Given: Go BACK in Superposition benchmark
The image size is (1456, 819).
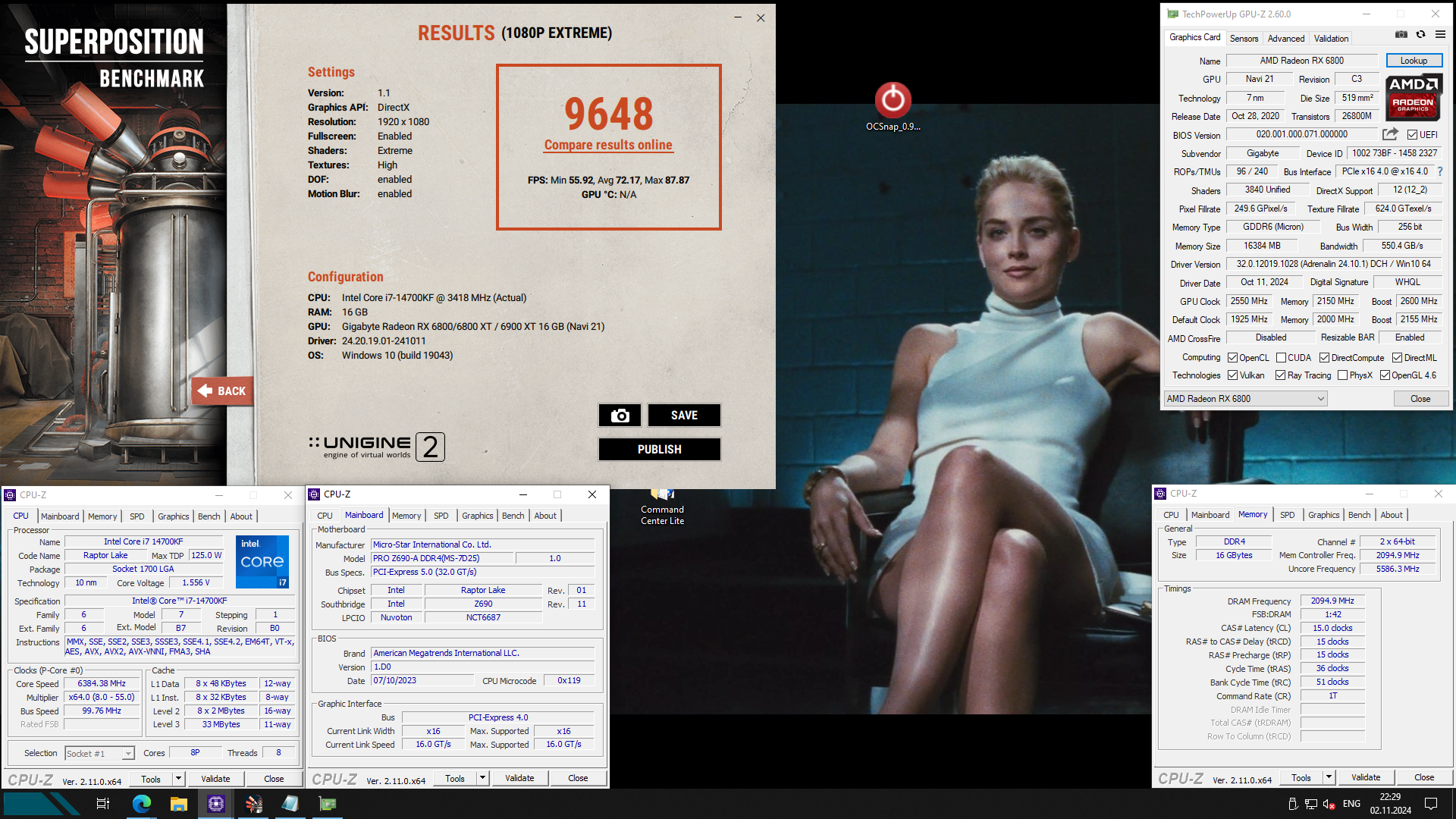Looking at the screenshot, I should [x=222, y=391].
